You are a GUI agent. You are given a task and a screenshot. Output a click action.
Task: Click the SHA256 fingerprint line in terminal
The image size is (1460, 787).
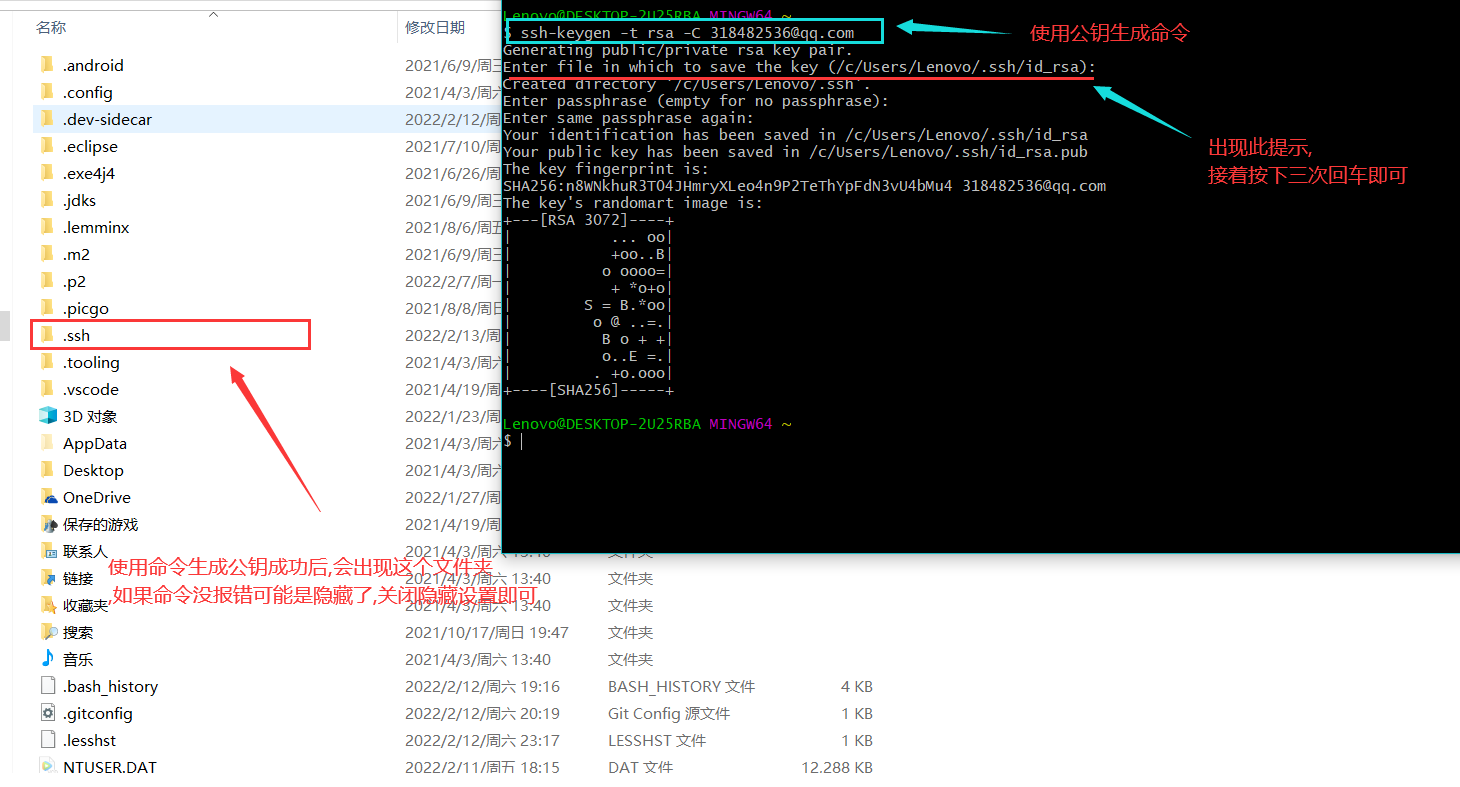pos(804,186)
